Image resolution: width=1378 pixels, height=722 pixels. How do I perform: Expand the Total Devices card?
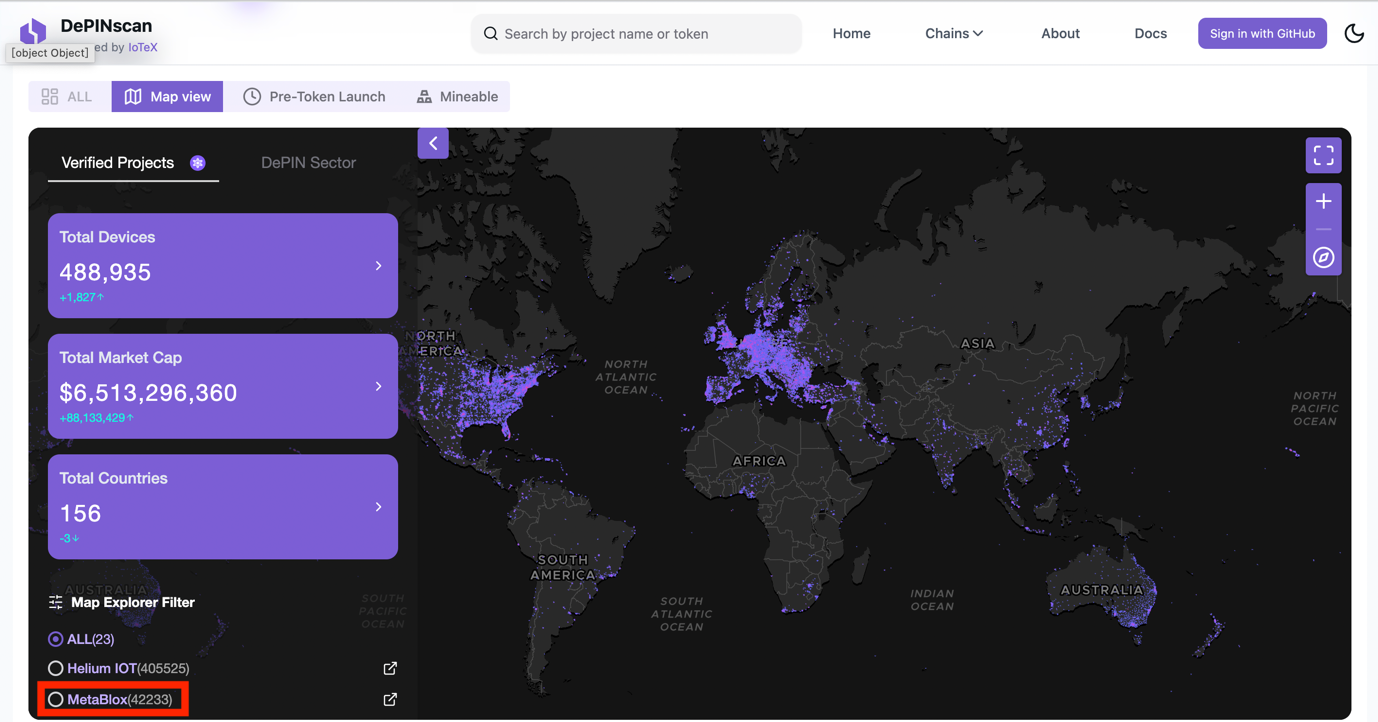pyautogui.click(x=223, y=265)
